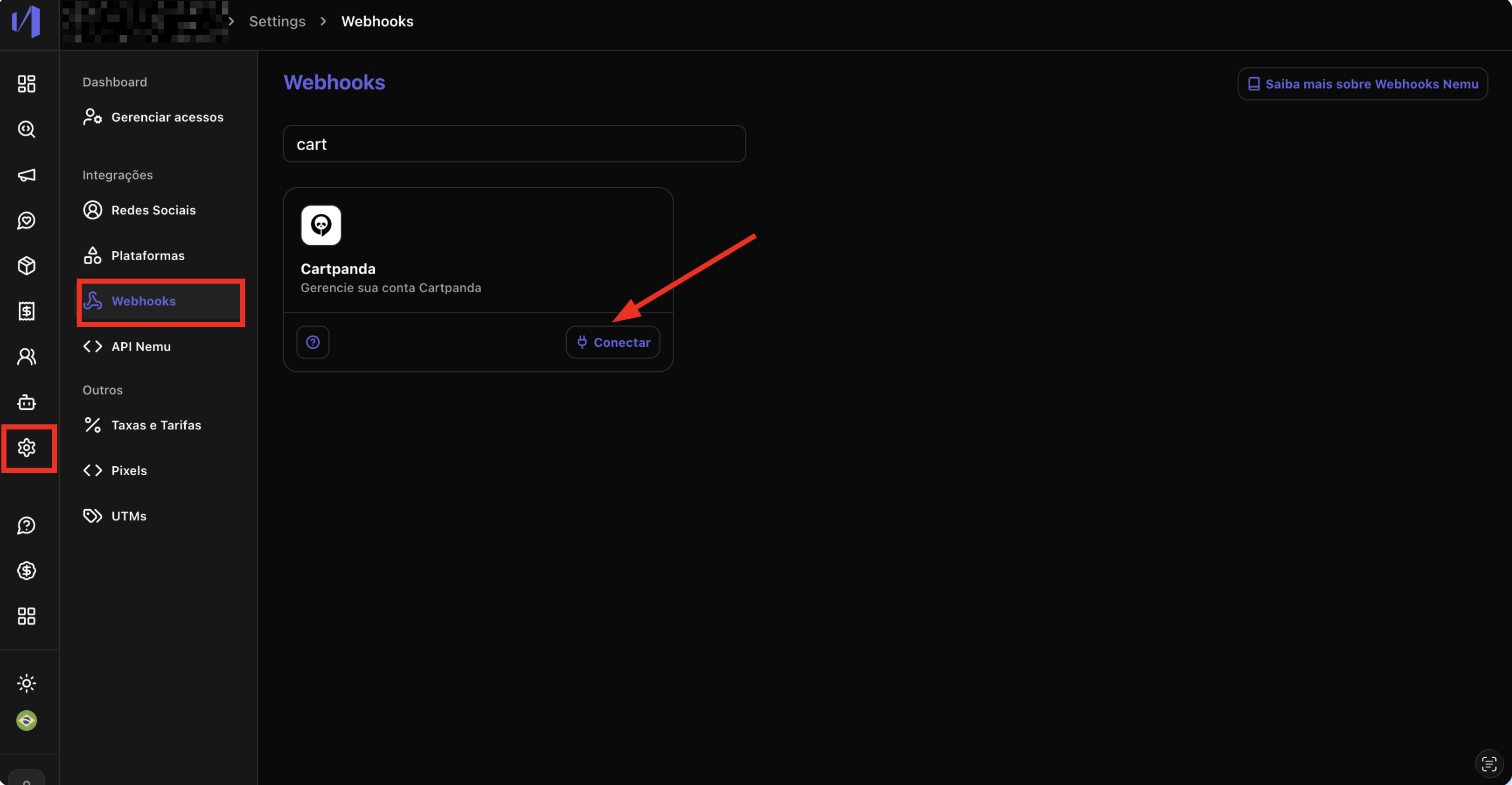Open the dashboard grid icon in sidebar
Screen dimensions: 1512x785
pyautogui.click(x=26, y=83)
